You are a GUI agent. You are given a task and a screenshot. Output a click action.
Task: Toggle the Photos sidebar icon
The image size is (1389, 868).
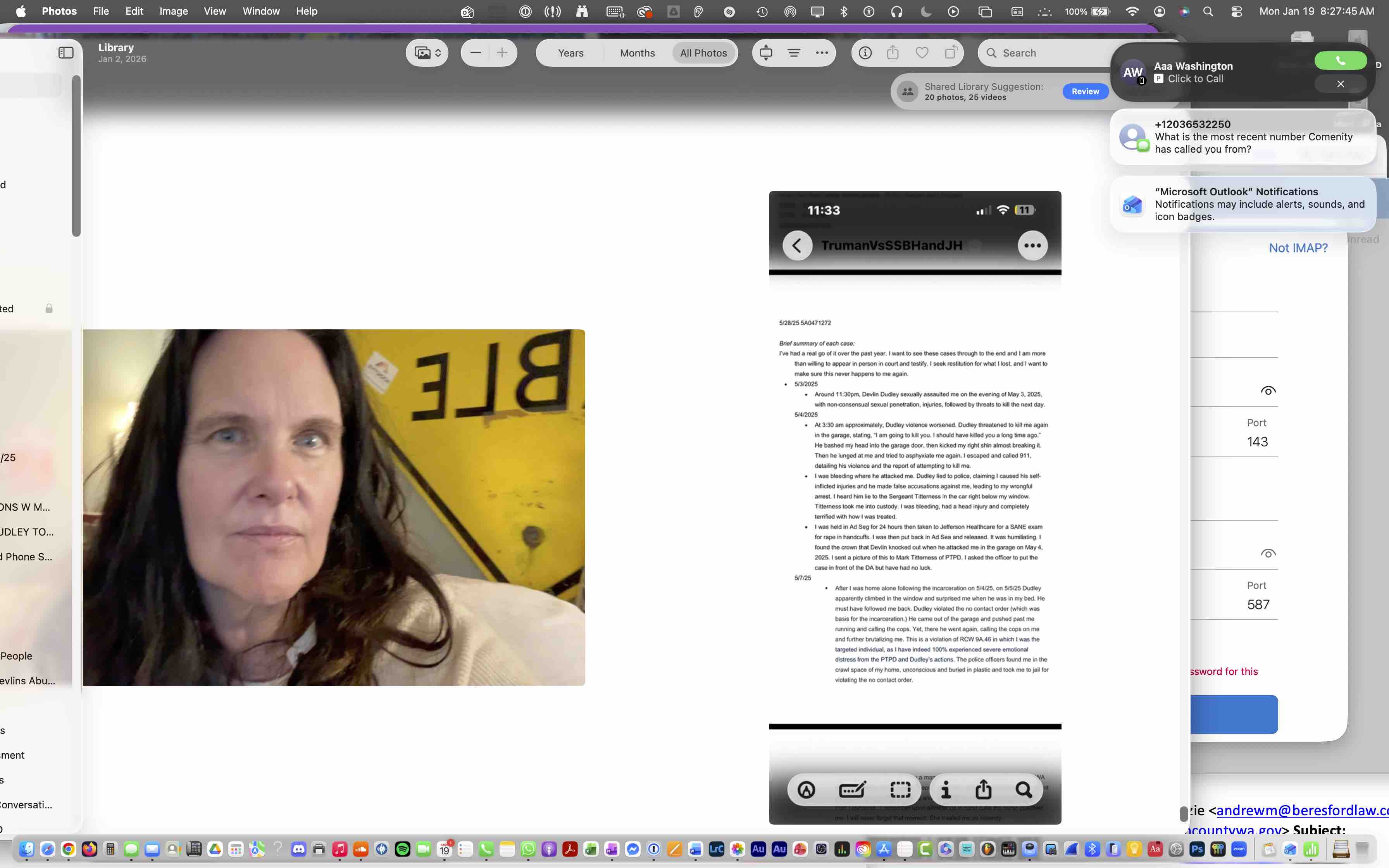pyautogui.click(x=66, y=53)
